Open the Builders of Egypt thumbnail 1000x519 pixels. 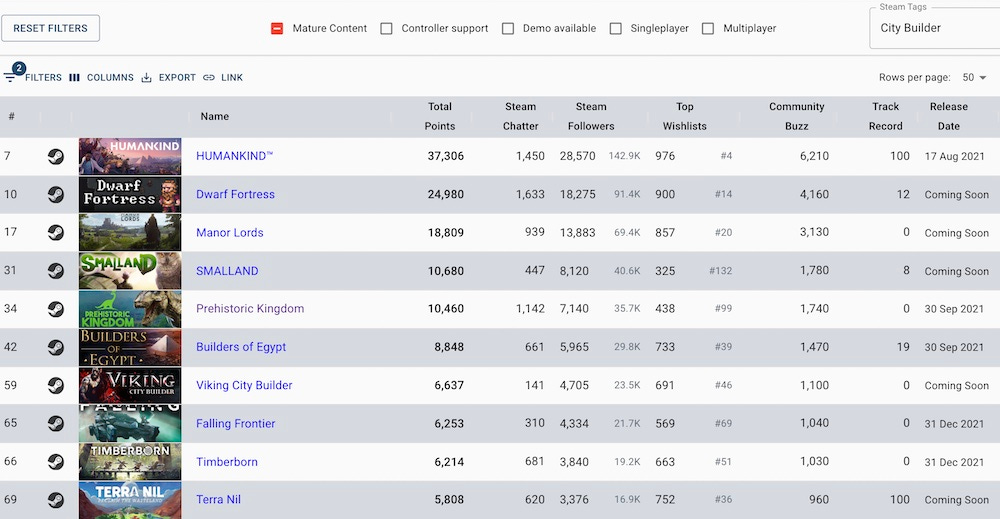coord(130,347)
